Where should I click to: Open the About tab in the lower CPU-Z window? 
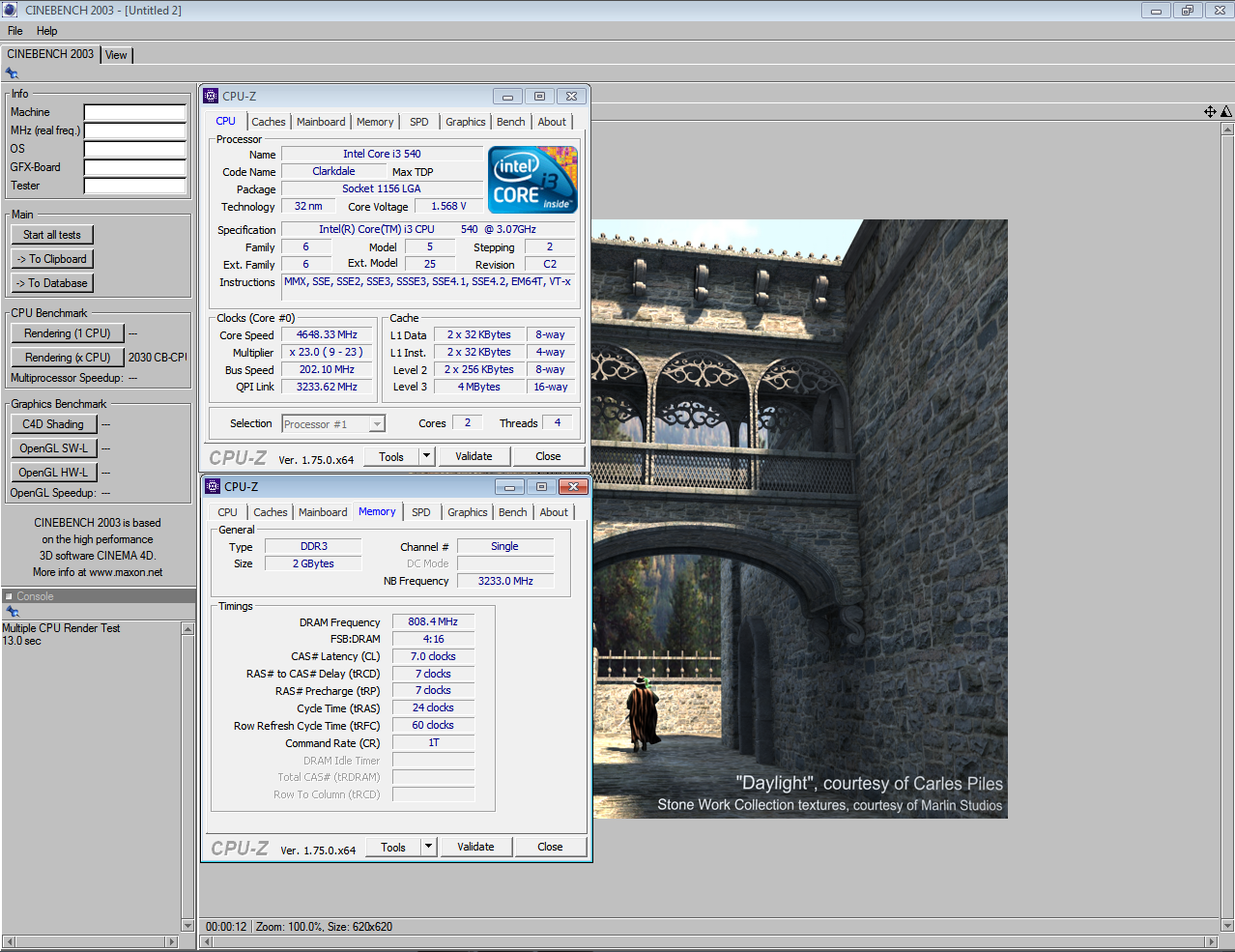pyautogui.click(x=554, y=512)
